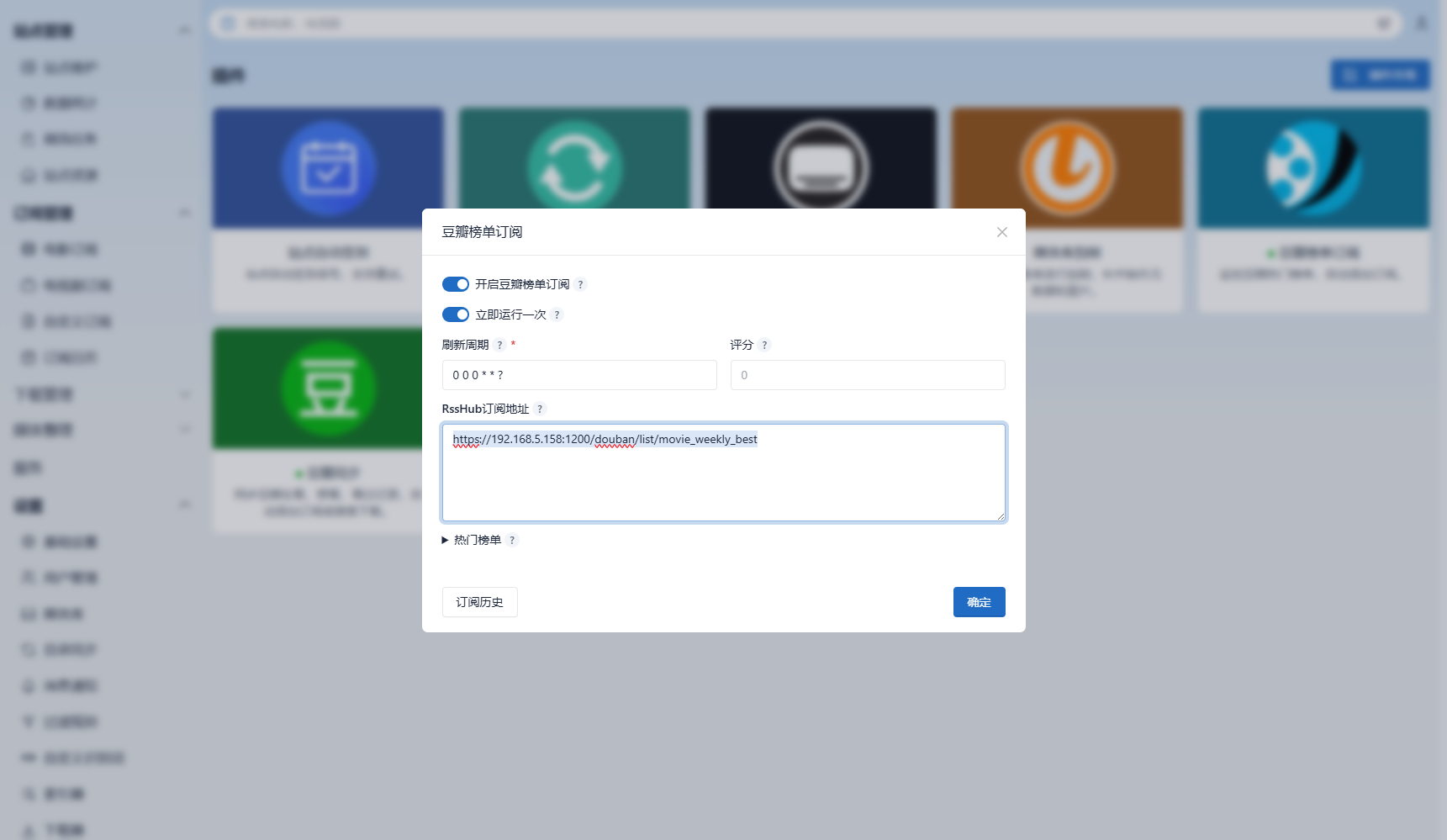Focus the 刷新周期 cron input field
The image size is (1447, 840).
click(x=579, y=375)
